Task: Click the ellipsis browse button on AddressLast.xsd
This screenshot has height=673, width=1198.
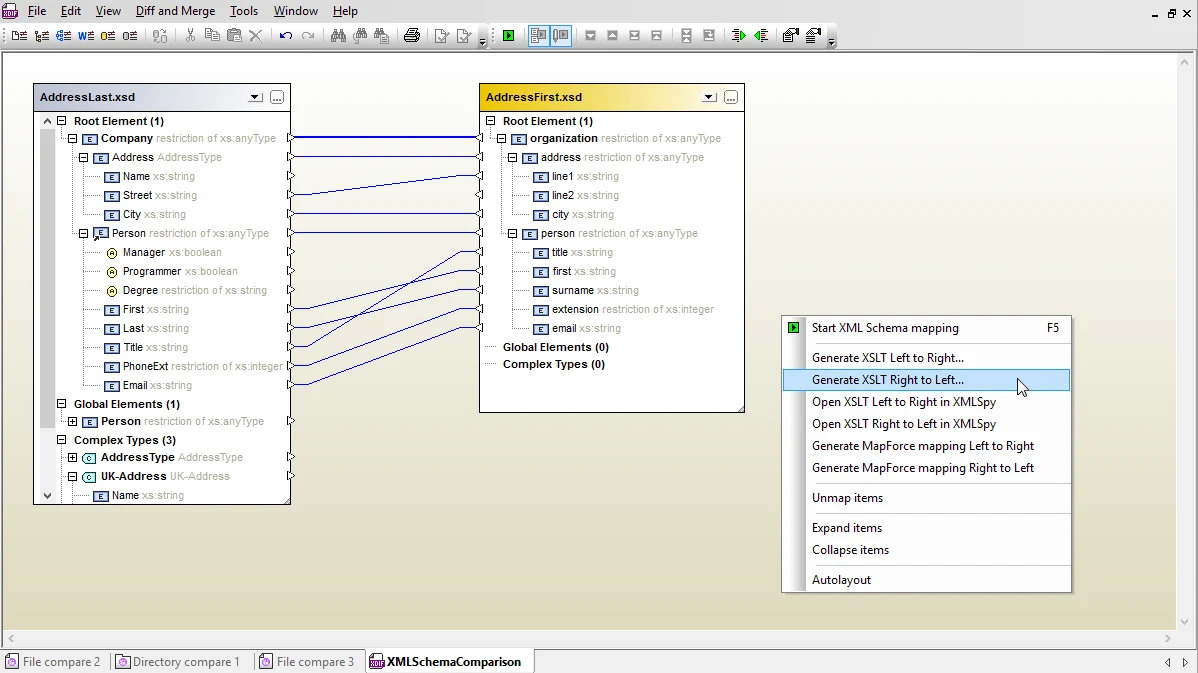Action: [277, 97]
